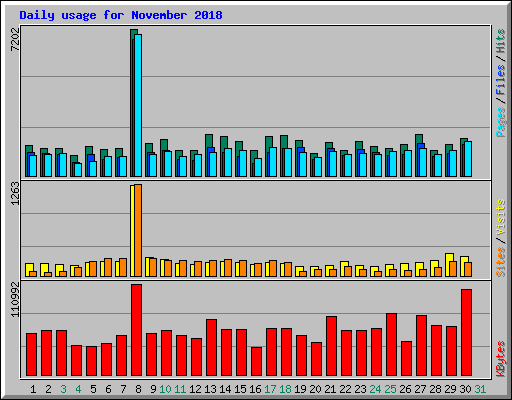
Task: Click green day 11 on the date axis
Action: point(180,389)
